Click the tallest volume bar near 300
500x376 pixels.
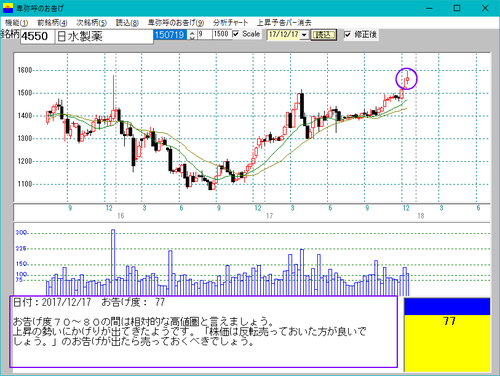click(113, 262)
